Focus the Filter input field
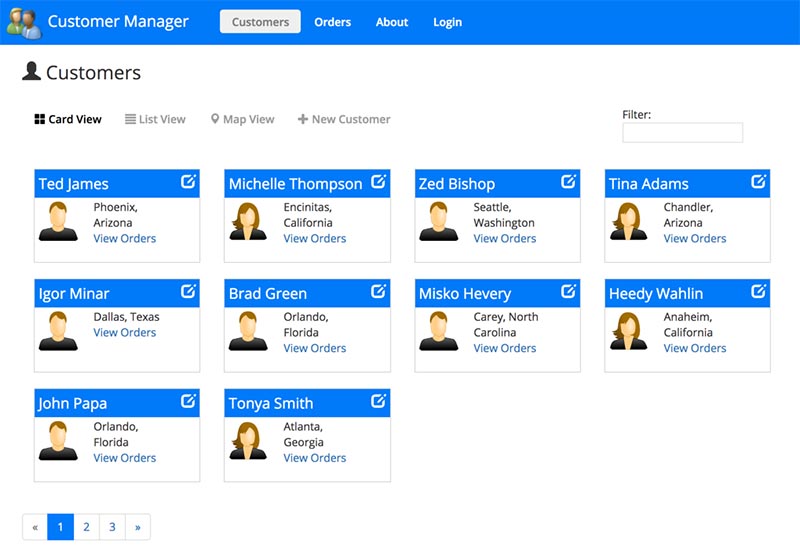800x553 pixels. click(x=682, y=133)
